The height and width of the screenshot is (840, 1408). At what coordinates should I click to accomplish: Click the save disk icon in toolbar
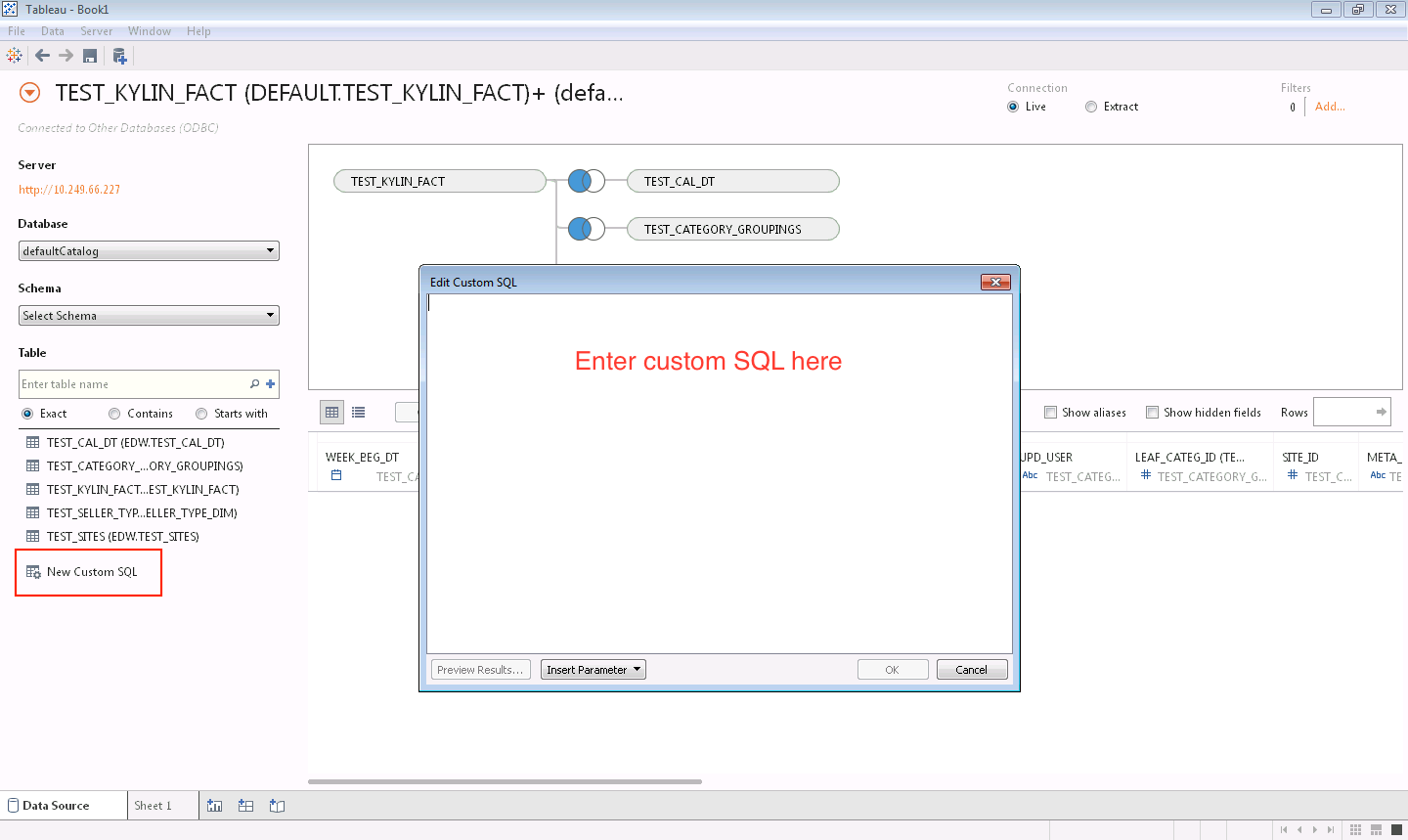(x=90, y=56)
